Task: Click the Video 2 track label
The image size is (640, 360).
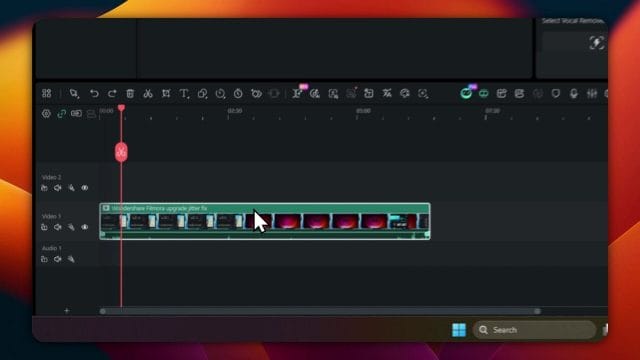Action: click(51, 177)
